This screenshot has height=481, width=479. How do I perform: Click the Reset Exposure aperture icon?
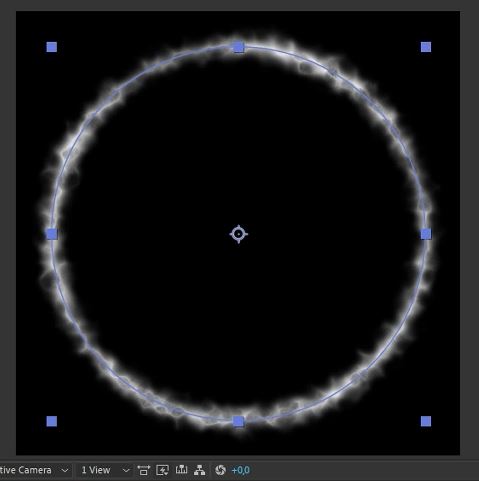pos(220,470)
